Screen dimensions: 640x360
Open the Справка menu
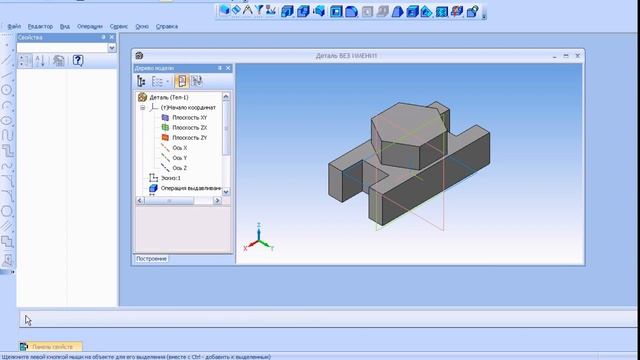click(167, 26)
